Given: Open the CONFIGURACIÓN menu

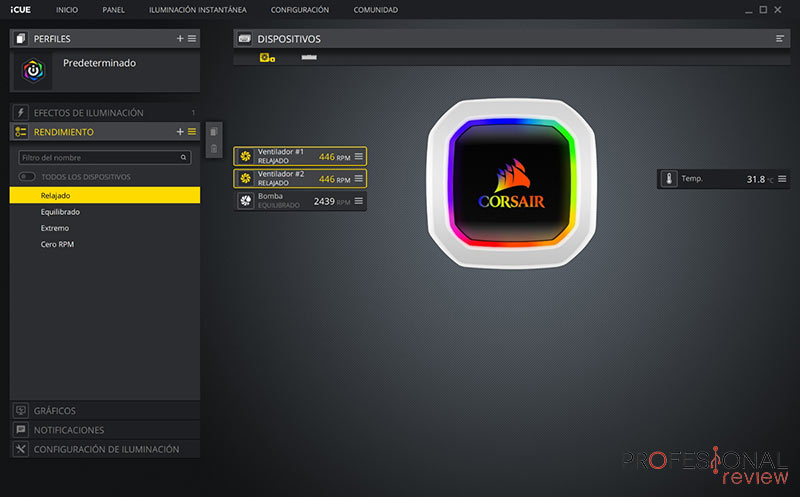Looking at the screenshot, I should click(299, 10).
